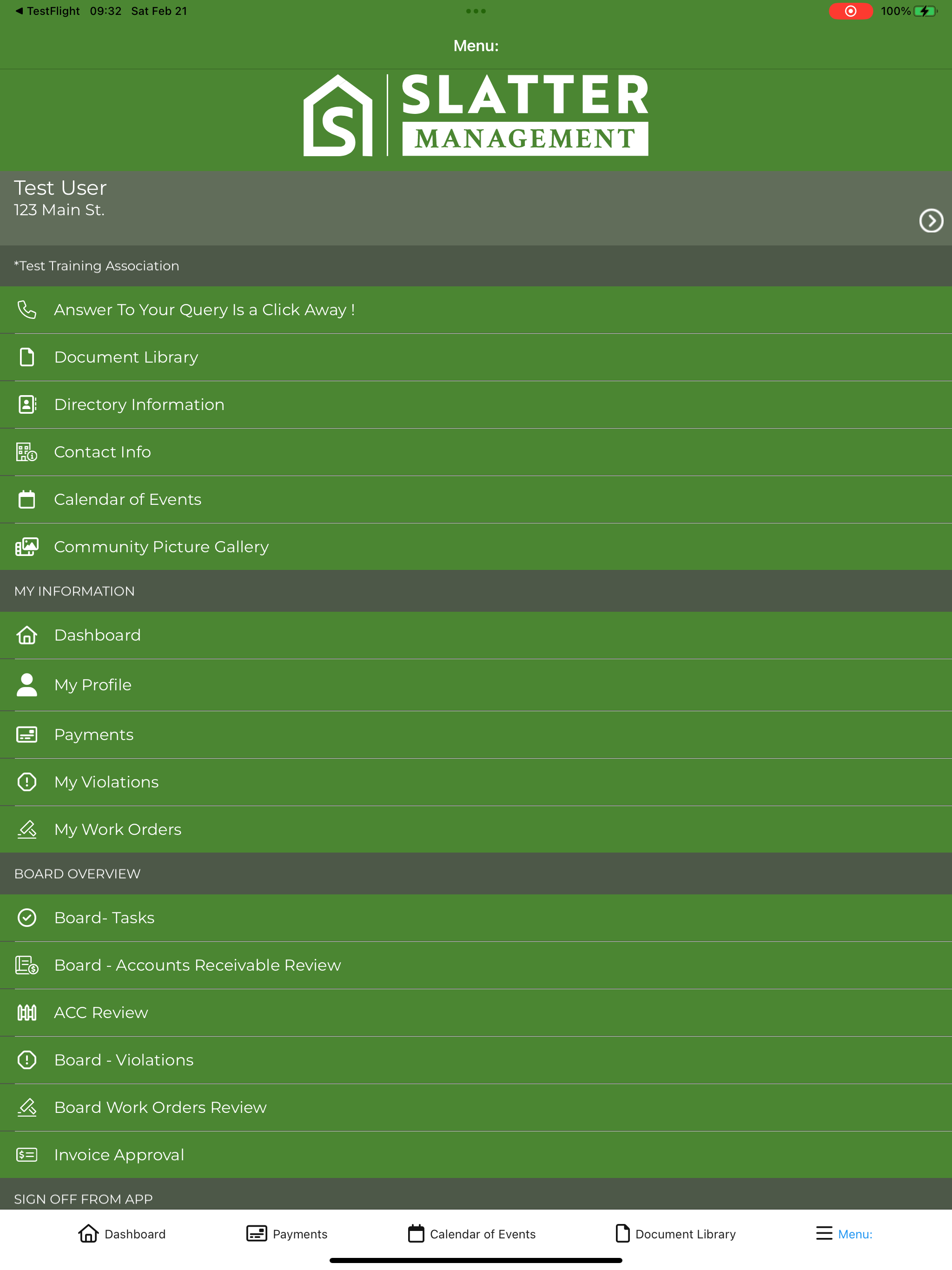Viewport: 952px width, 1270px height.
Task: Tap the calendar icon beside Calendar of Events row
Action: pos(26,499)
